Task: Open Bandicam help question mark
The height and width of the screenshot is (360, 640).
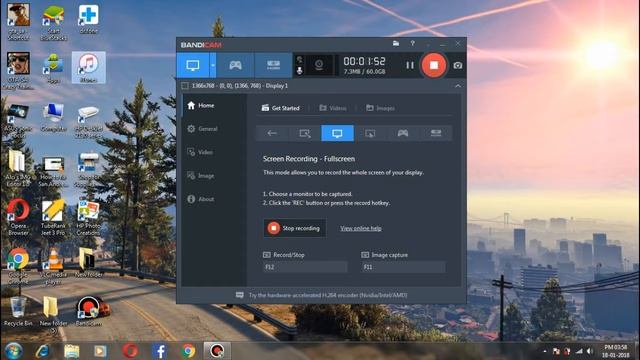Action: (x=413, y=43)
